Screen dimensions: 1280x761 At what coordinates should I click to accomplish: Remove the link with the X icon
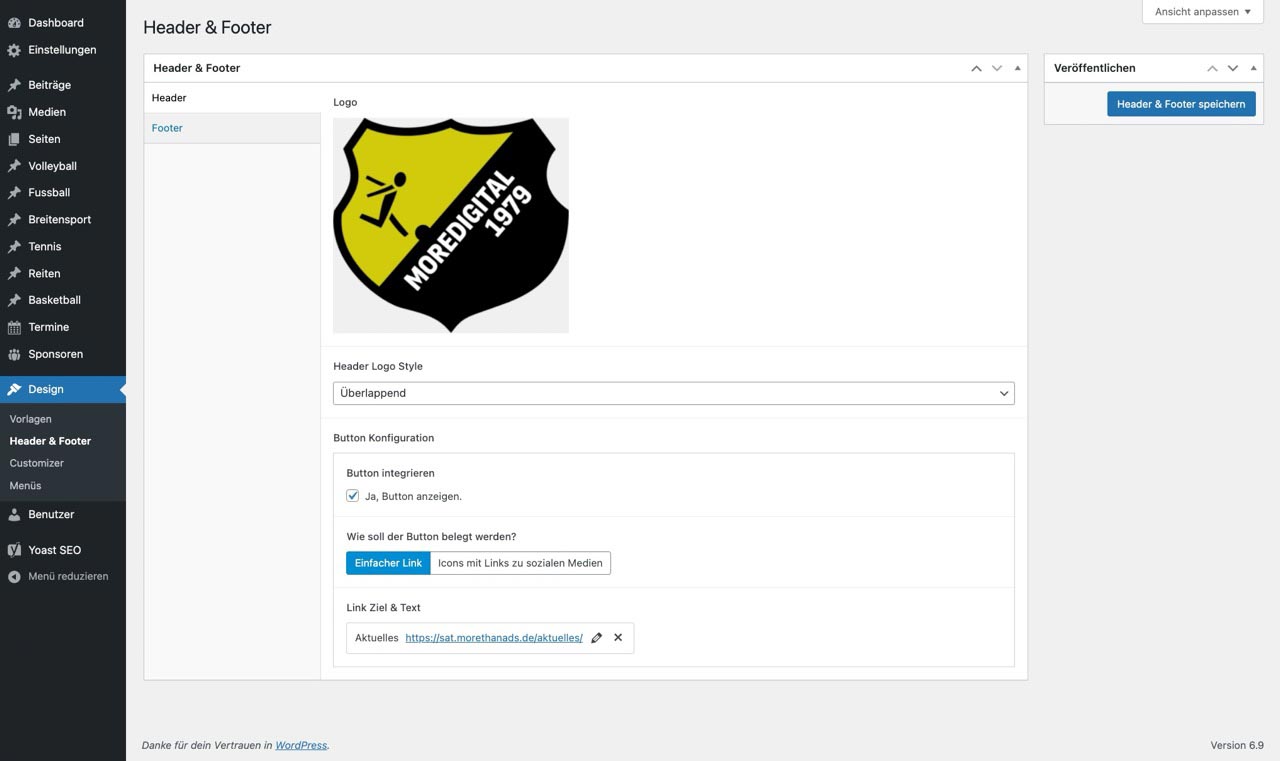pyautogui.click(x=618, y=638)
